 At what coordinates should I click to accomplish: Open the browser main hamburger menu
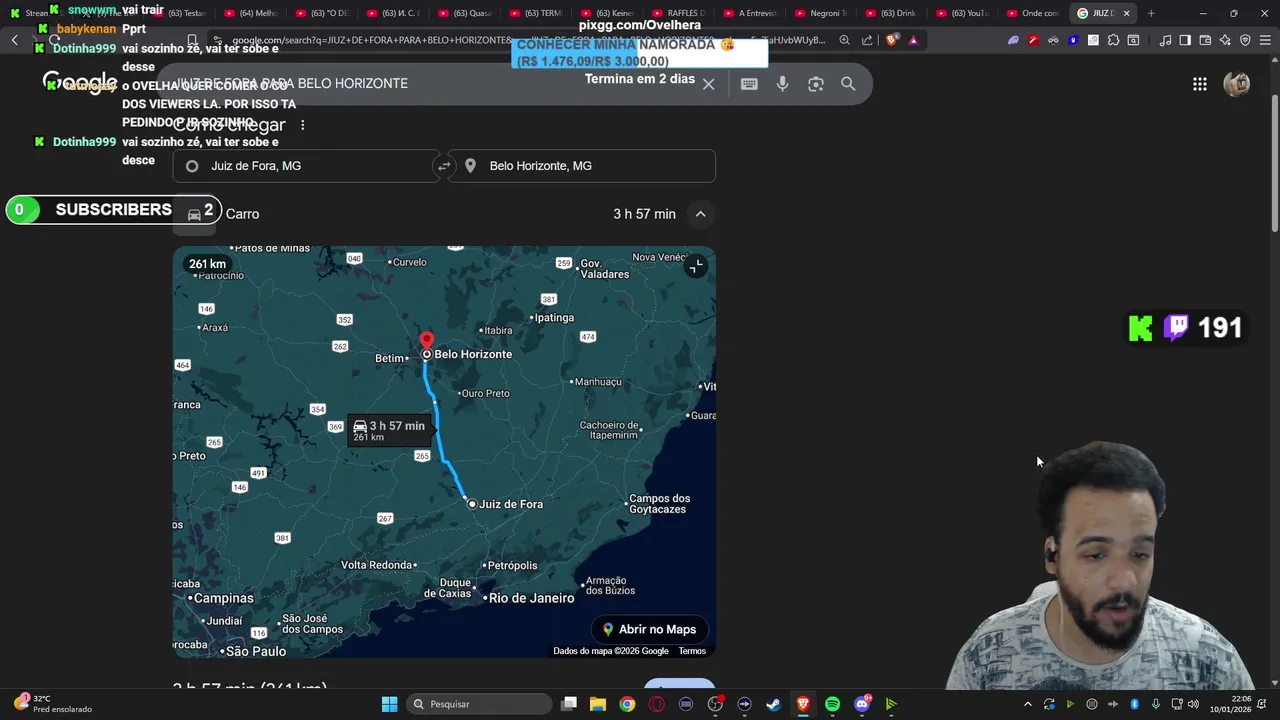[1265, 40]
